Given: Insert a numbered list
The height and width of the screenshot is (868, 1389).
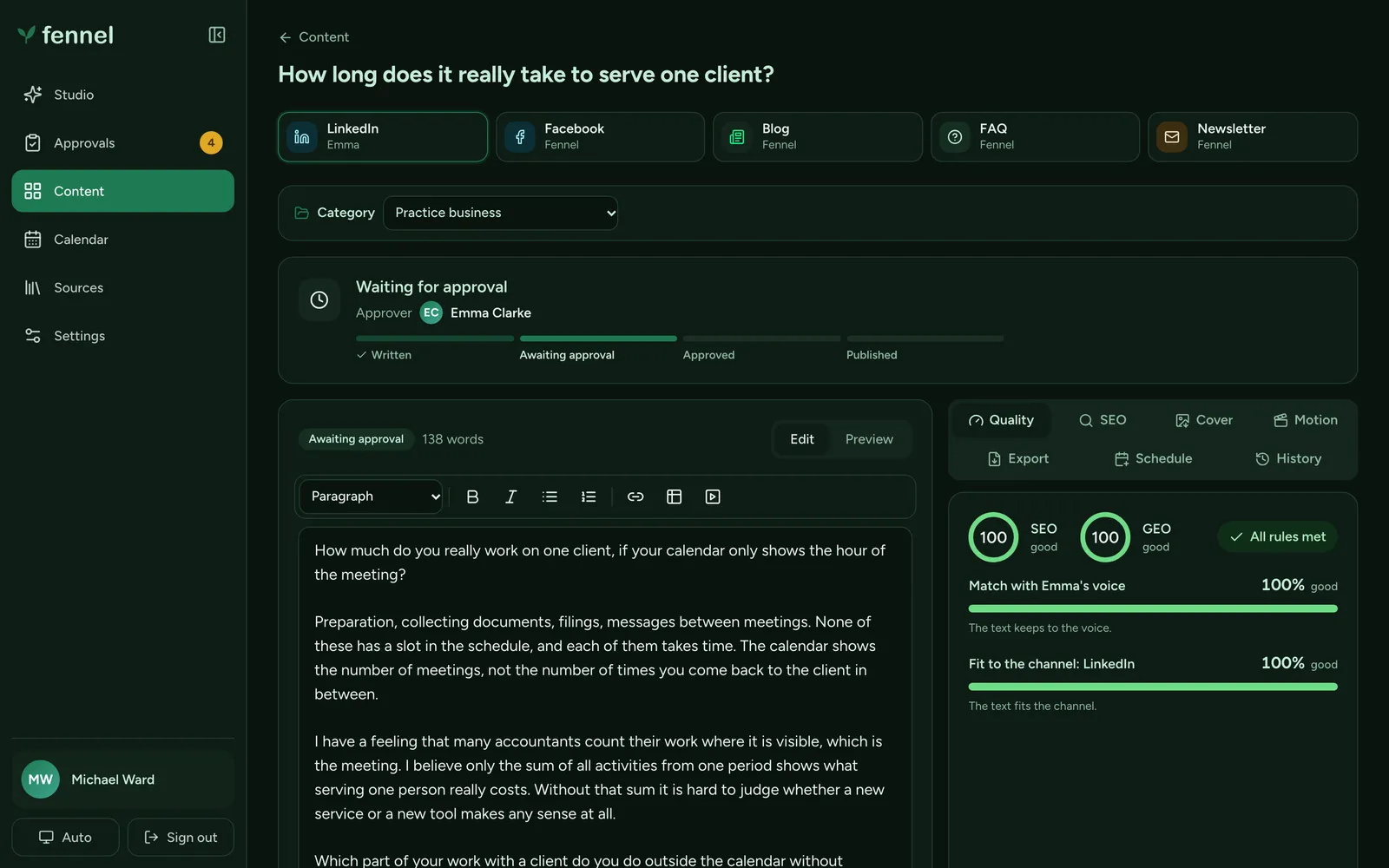Looking at the screenshot, I should tap(589, 496).
